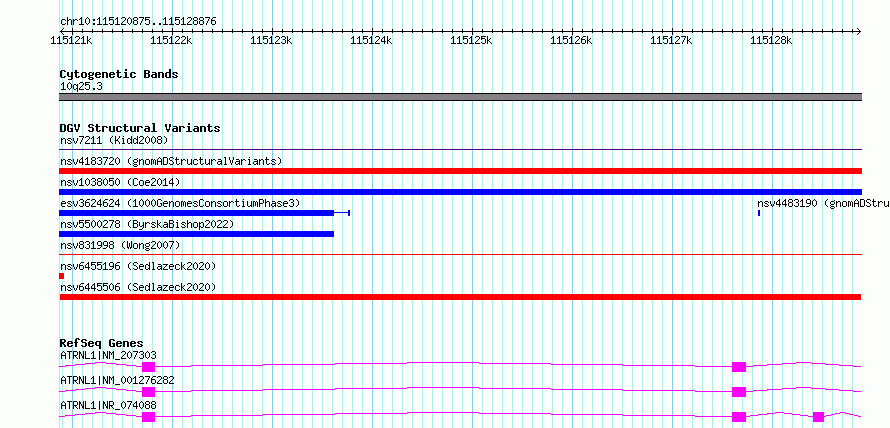The width and height of the screenshot is (890, 428).
Task: Click the thin whisker ending the esv3624624 bar
Action: tap(342, 213)
